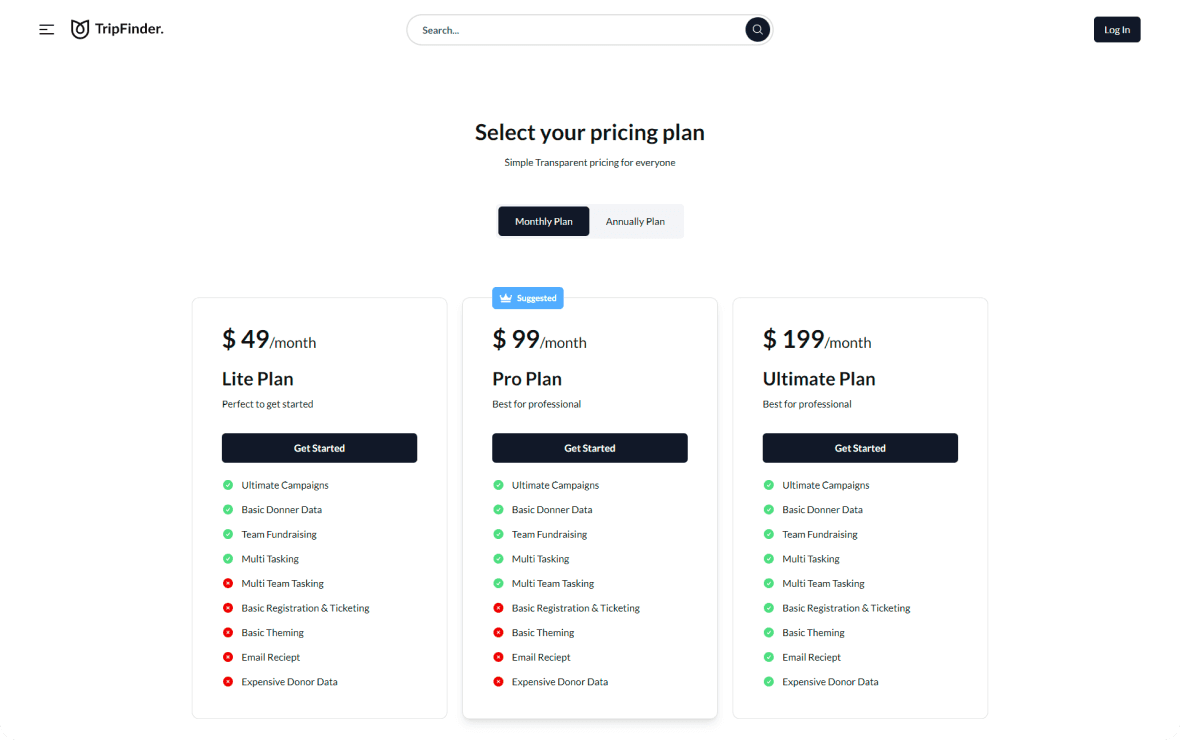The image size is (1180, 740).
Task: Get Started with the Pro Plan
Action: coord(589,448)
